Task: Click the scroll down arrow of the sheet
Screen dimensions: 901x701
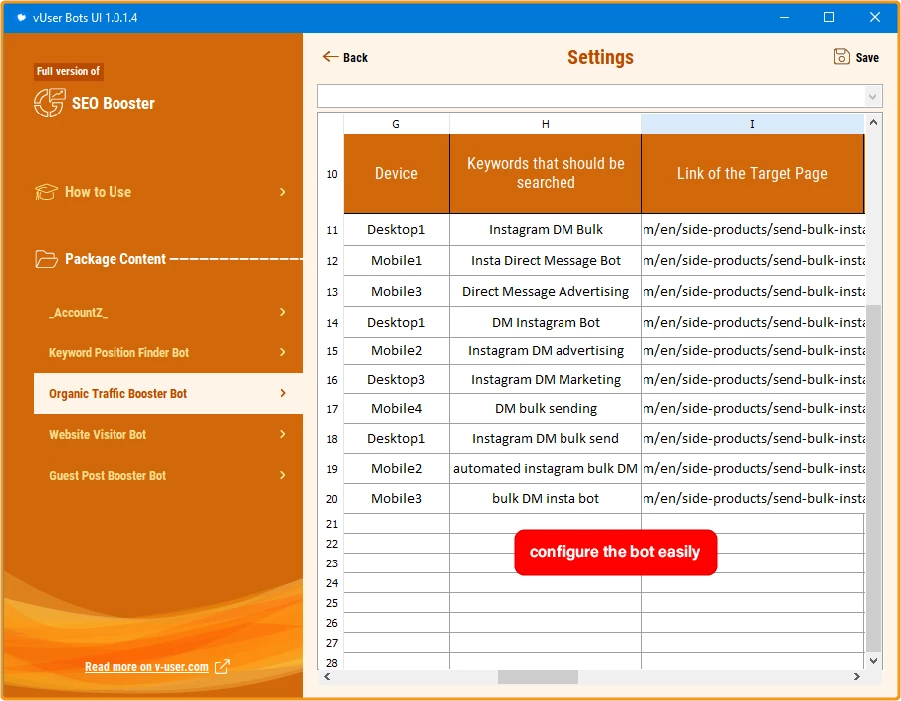Action: click(x=873, y=661)
